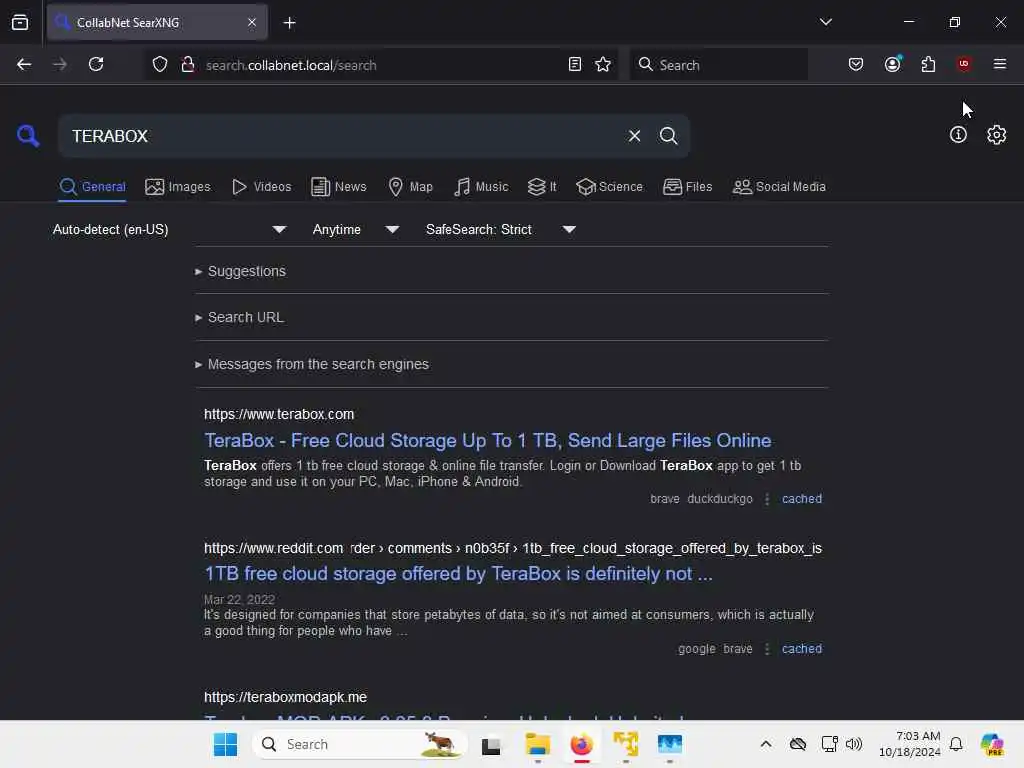Bookmark this page with star
Viewport: 1024px width, 768px height.
point(603,65)
